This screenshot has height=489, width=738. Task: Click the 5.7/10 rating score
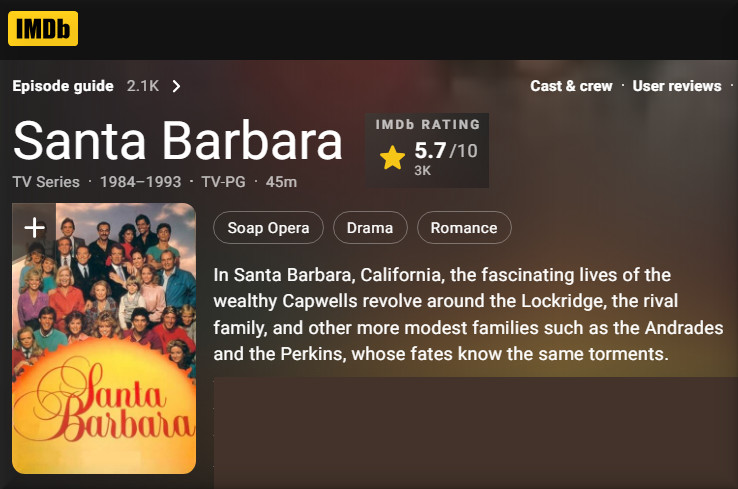click(x=446, y=151)
